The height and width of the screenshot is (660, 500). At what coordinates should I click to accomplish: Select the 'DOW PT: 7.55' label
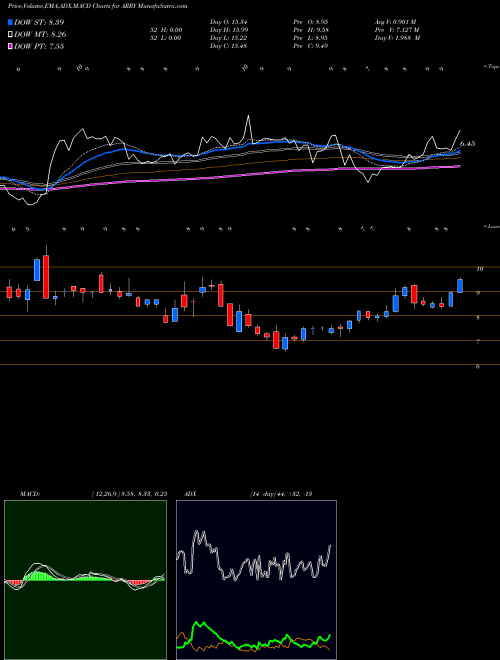point(39,46)
